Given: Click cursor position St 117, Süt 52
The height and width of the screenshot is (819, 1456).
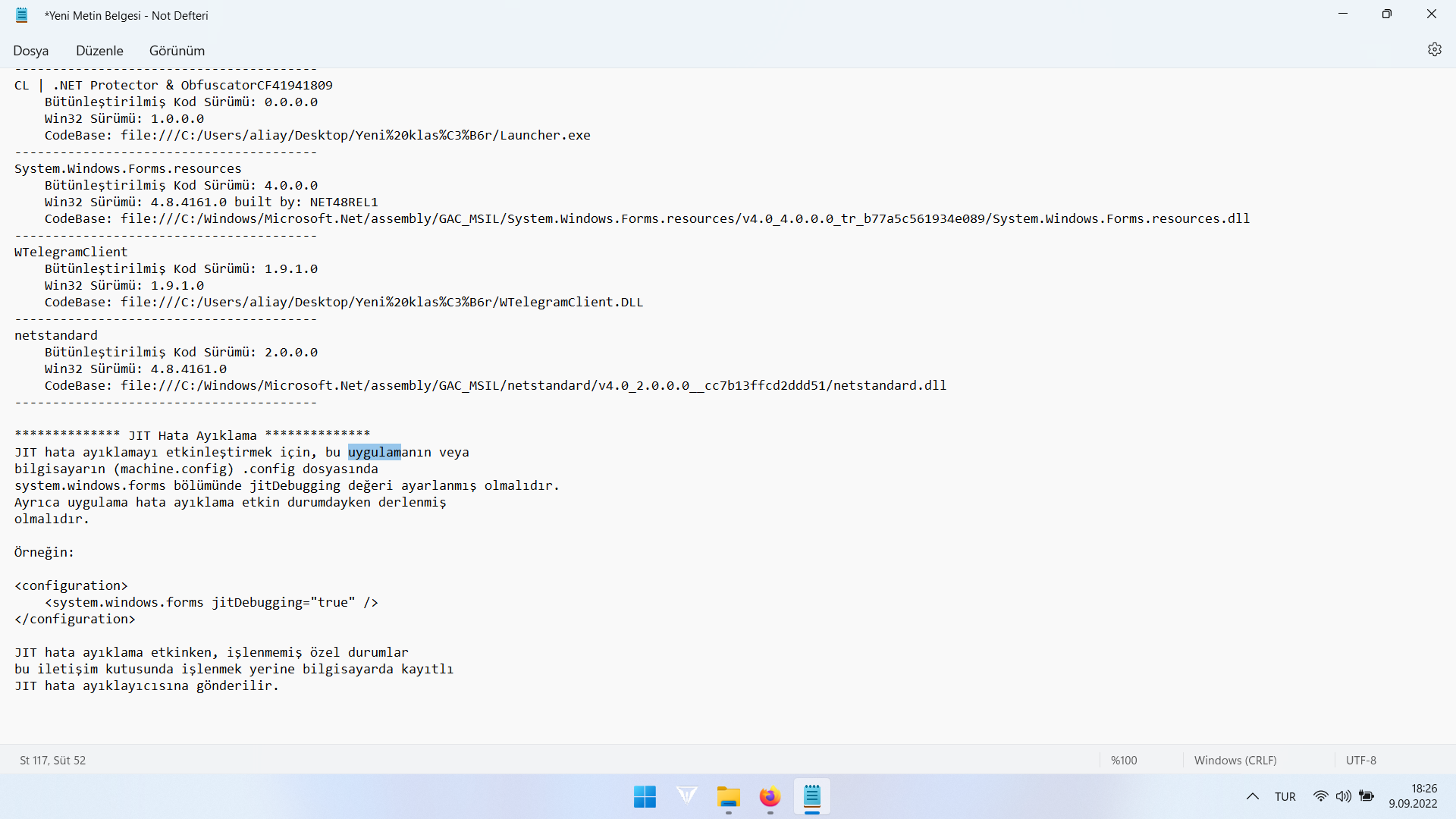Looking at the screenshot, I should (x=52, y=760).
